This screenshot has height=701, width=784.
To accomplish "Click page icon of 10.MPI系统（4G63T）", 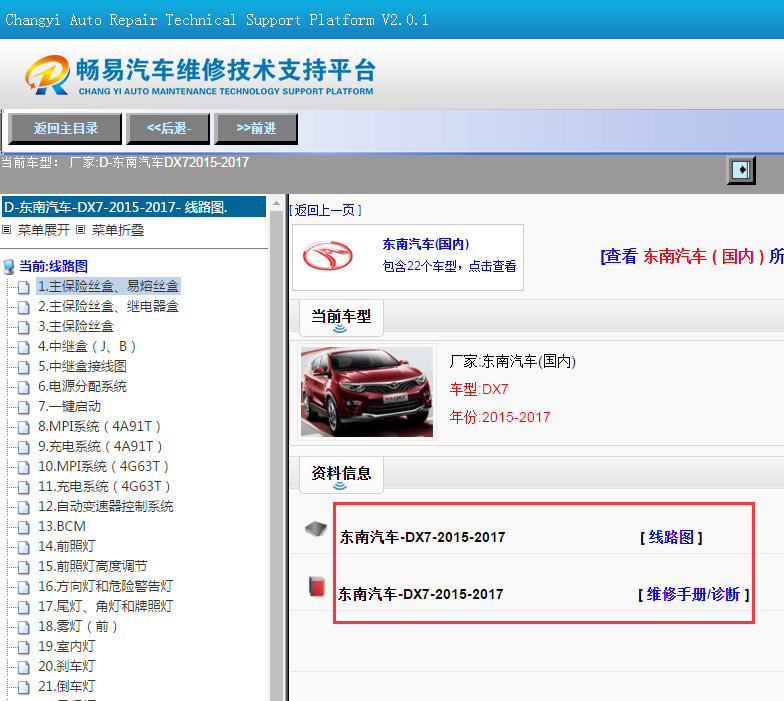I will pyautogui.click(x=24, y=467).
